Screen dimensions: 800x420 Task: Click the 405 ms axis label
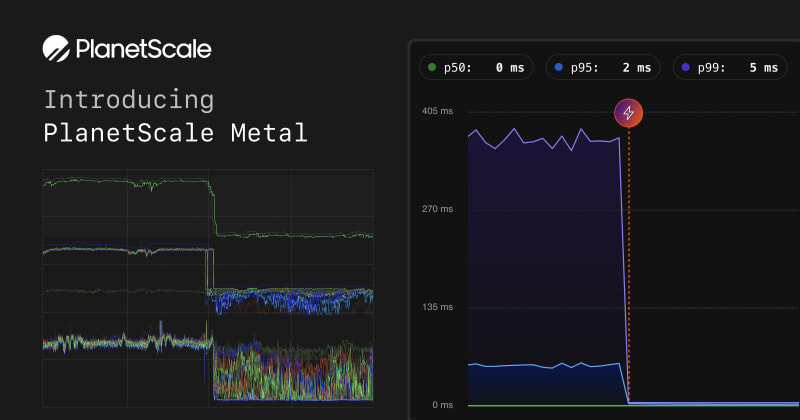438,112
